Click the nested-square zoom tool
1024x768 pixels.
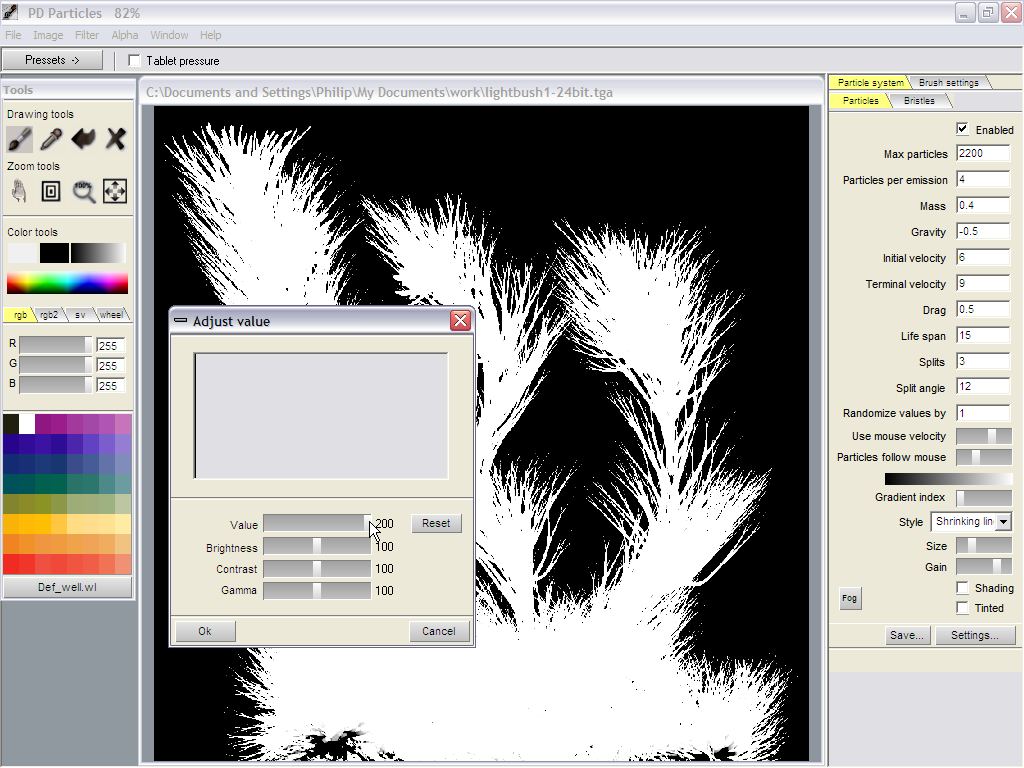[x=51, y=191]
